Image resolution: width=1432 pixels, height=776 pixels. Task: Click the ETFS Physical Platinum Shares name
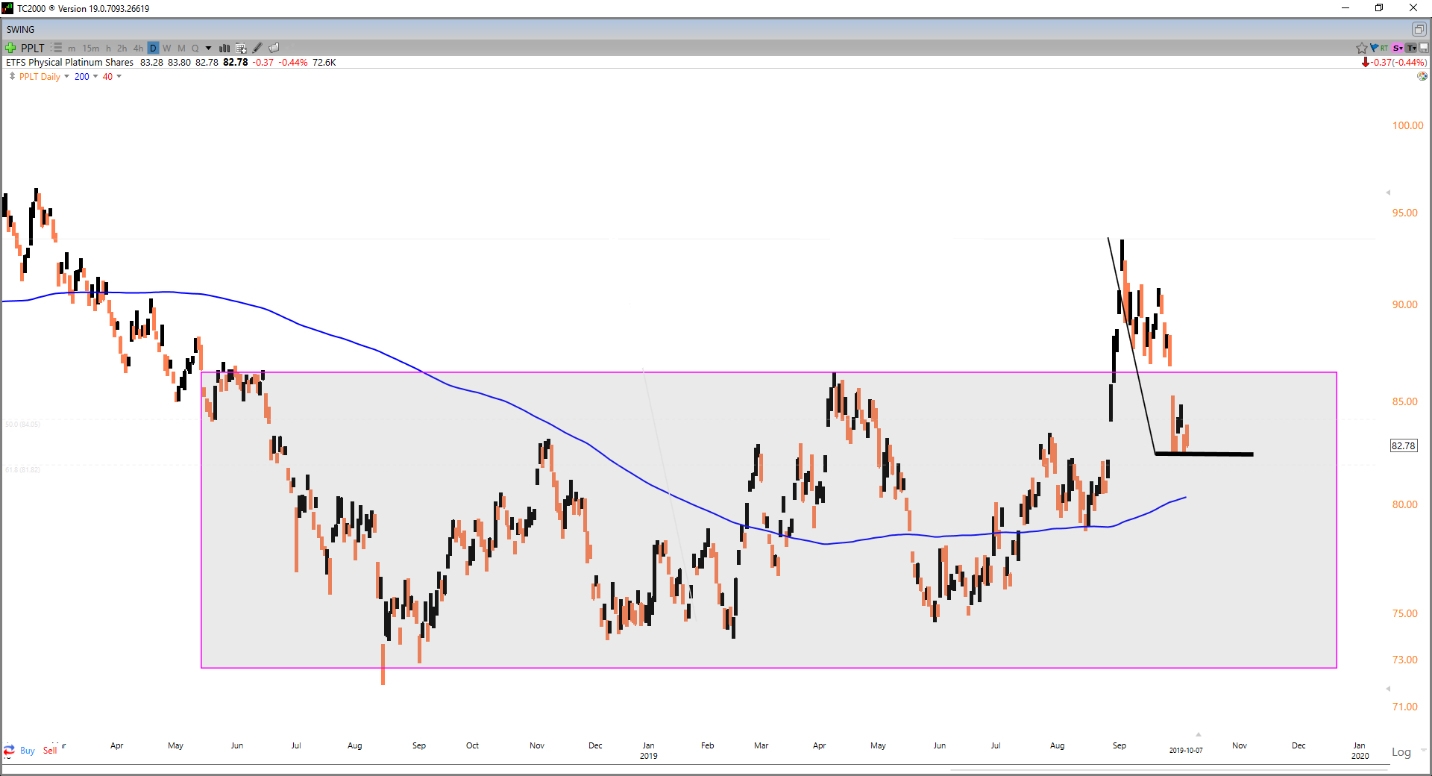click(x=69, y=62)
